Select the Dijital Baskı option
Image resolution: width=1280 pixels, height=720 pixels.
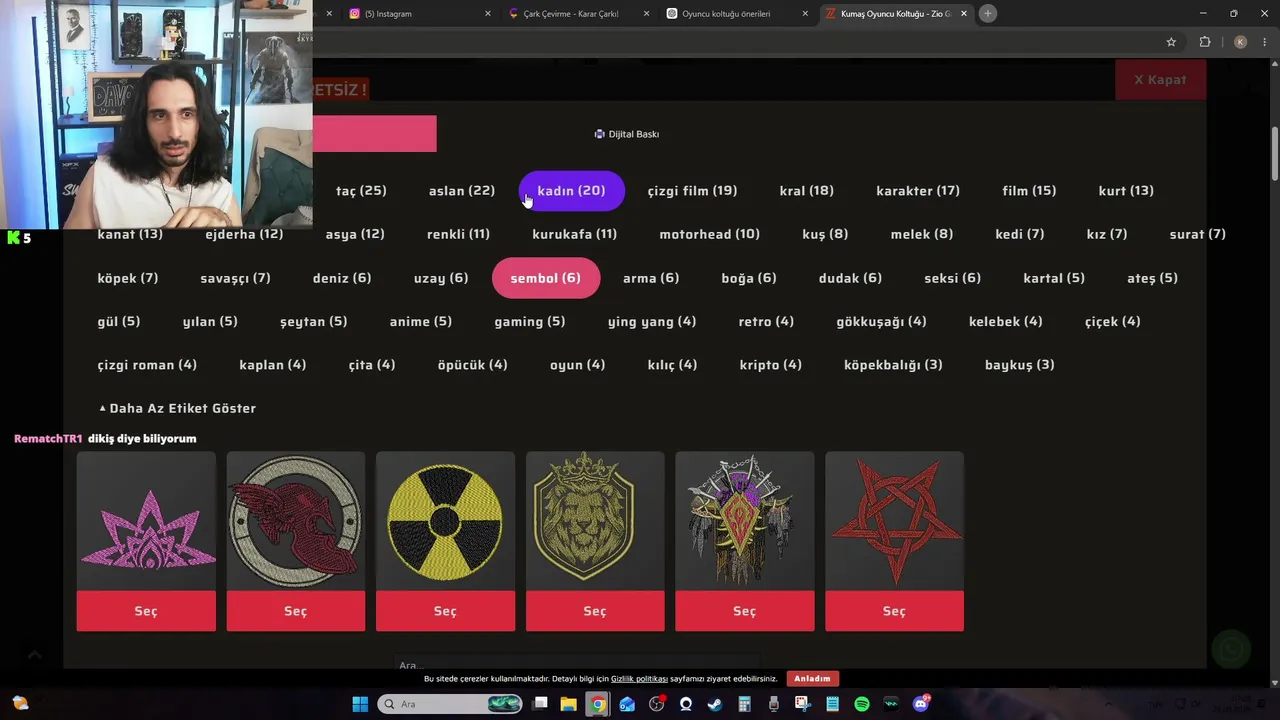[627, 134]
